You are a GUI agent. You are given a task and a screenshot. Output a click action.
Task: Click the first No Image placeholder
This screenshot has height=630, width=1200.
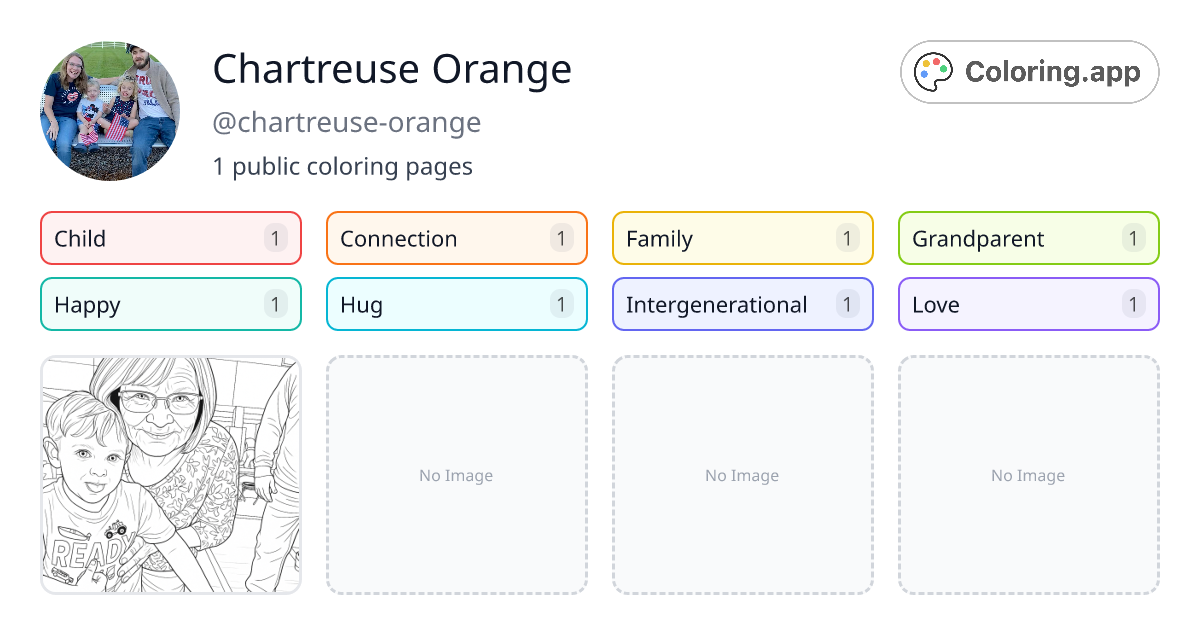point(456,475)
